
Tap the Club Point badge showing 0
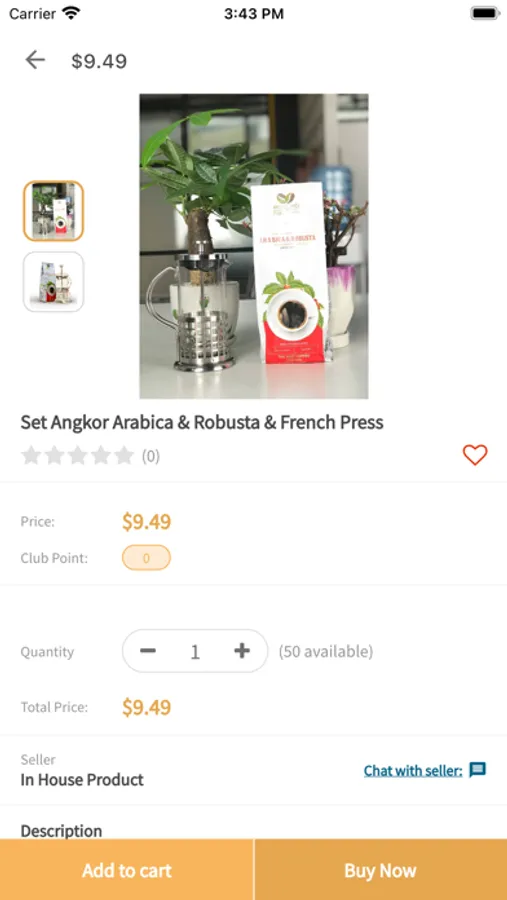point(146,558)
